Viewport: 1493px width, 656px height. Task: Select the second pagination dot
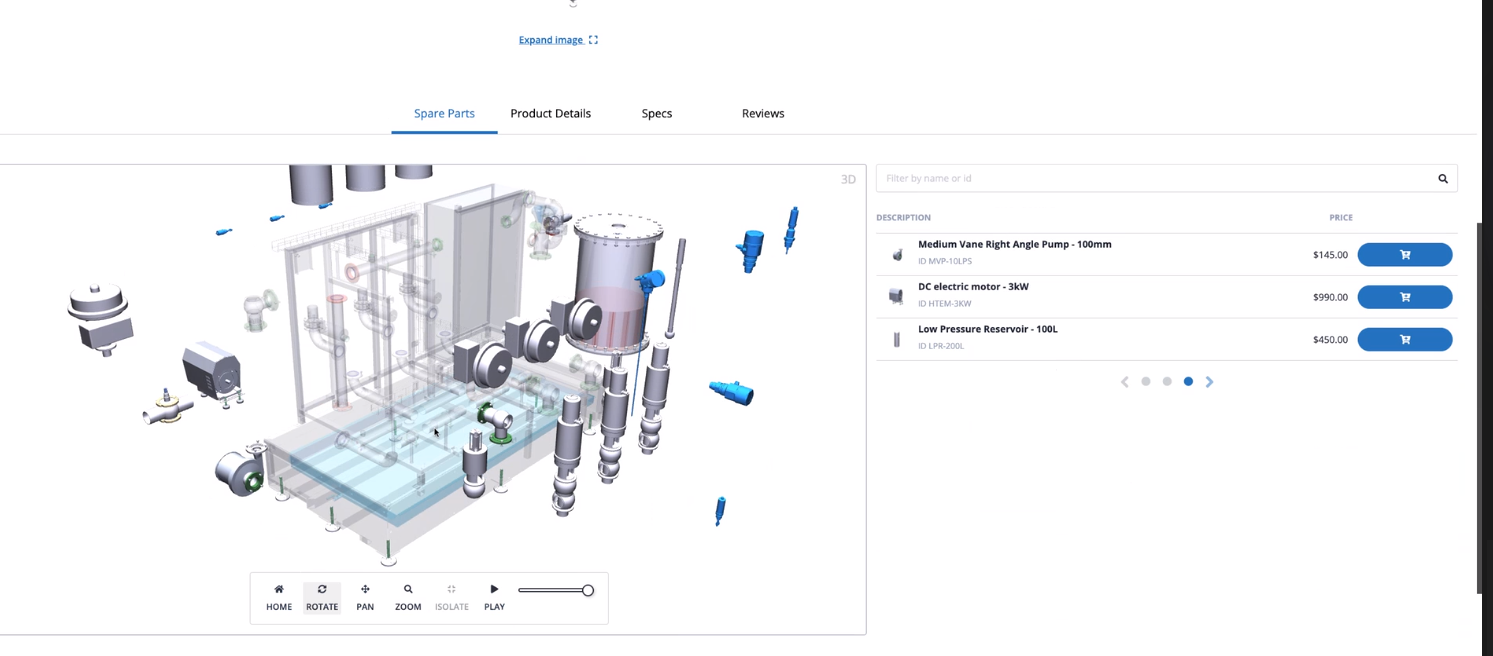tap(1167, 381)
